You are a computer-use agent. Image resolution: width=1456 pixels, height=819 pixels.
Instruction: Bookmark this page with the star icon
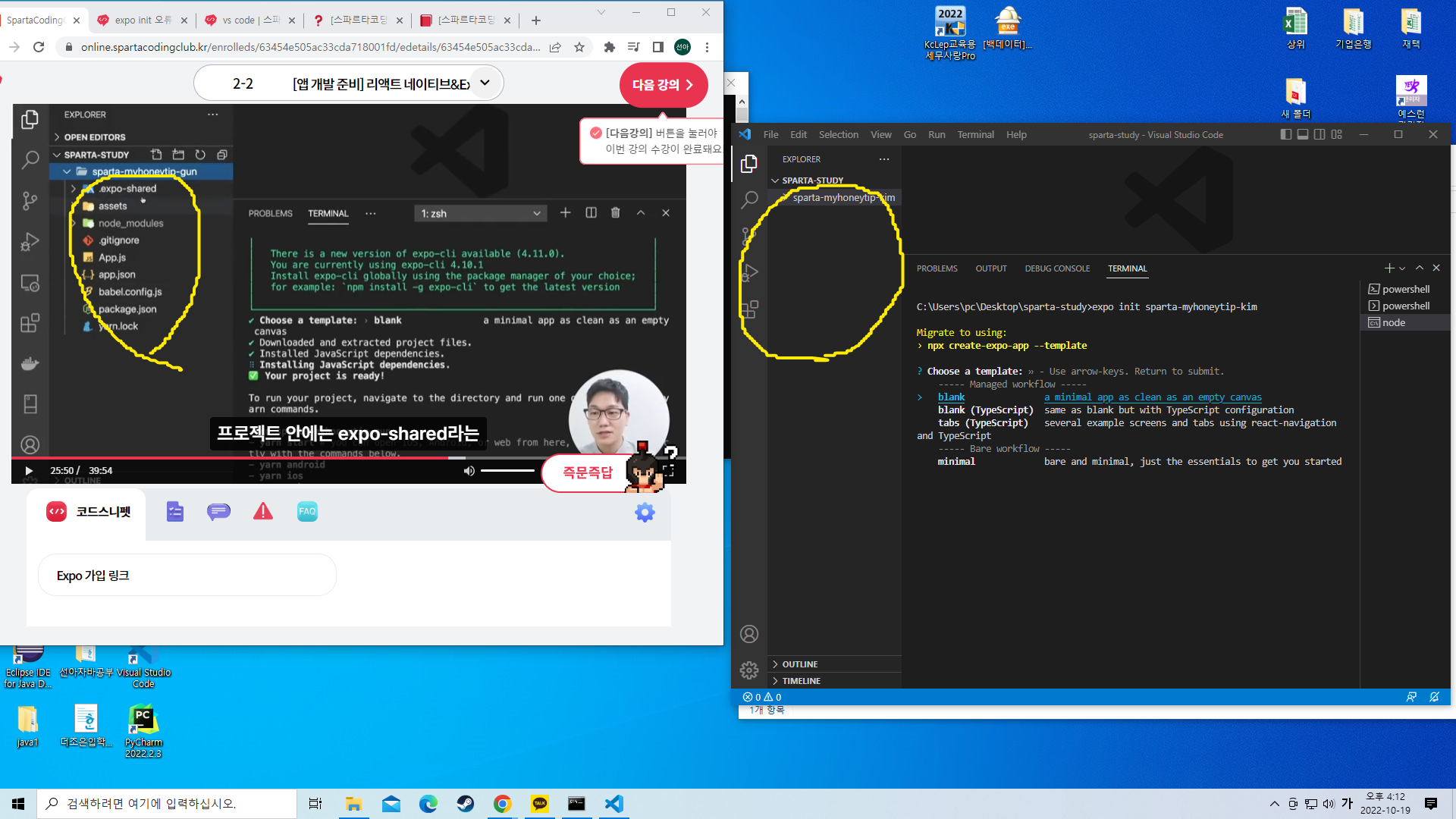(579, 47)
